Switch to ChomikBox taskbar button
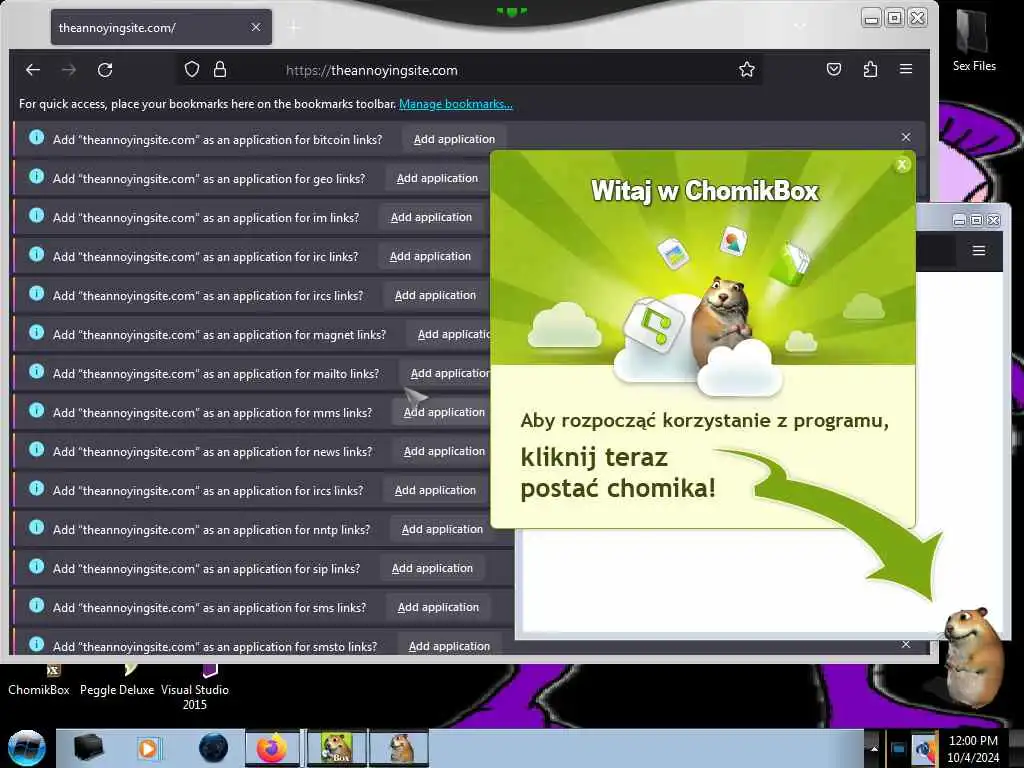Viewport: 1024px width, 768px height. tap(337, 748)
